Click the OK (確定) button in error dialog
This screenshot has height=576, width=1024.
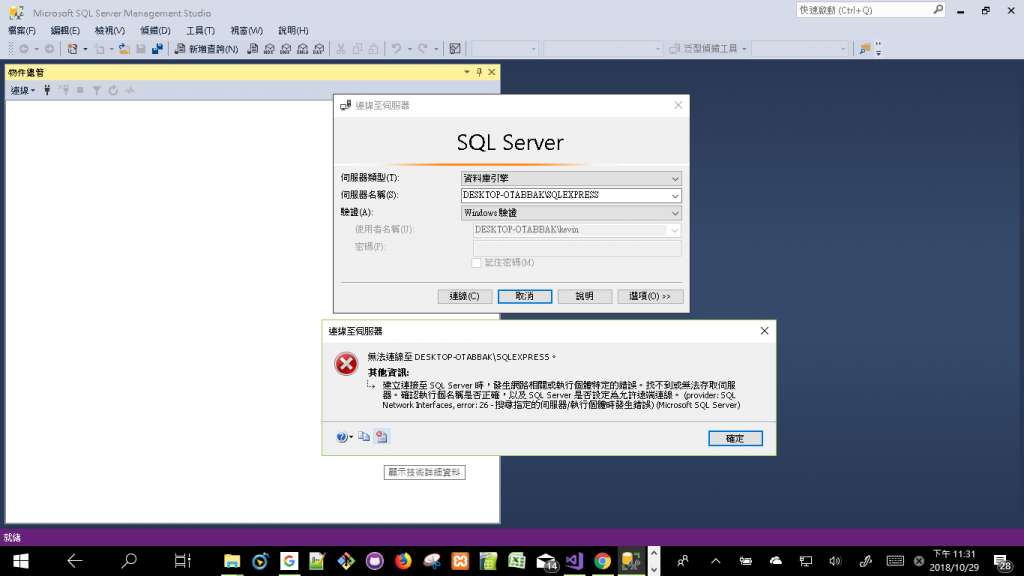point(735,438)
